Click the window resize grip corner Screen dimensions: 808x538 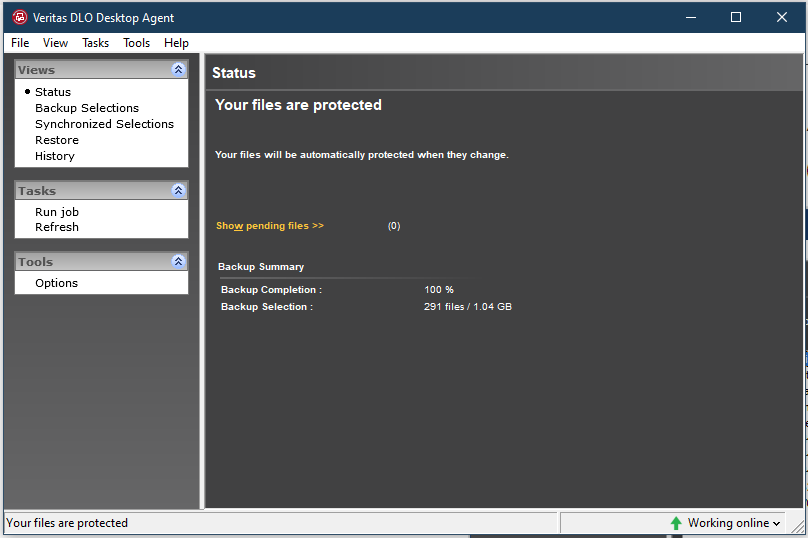point(797,526)
